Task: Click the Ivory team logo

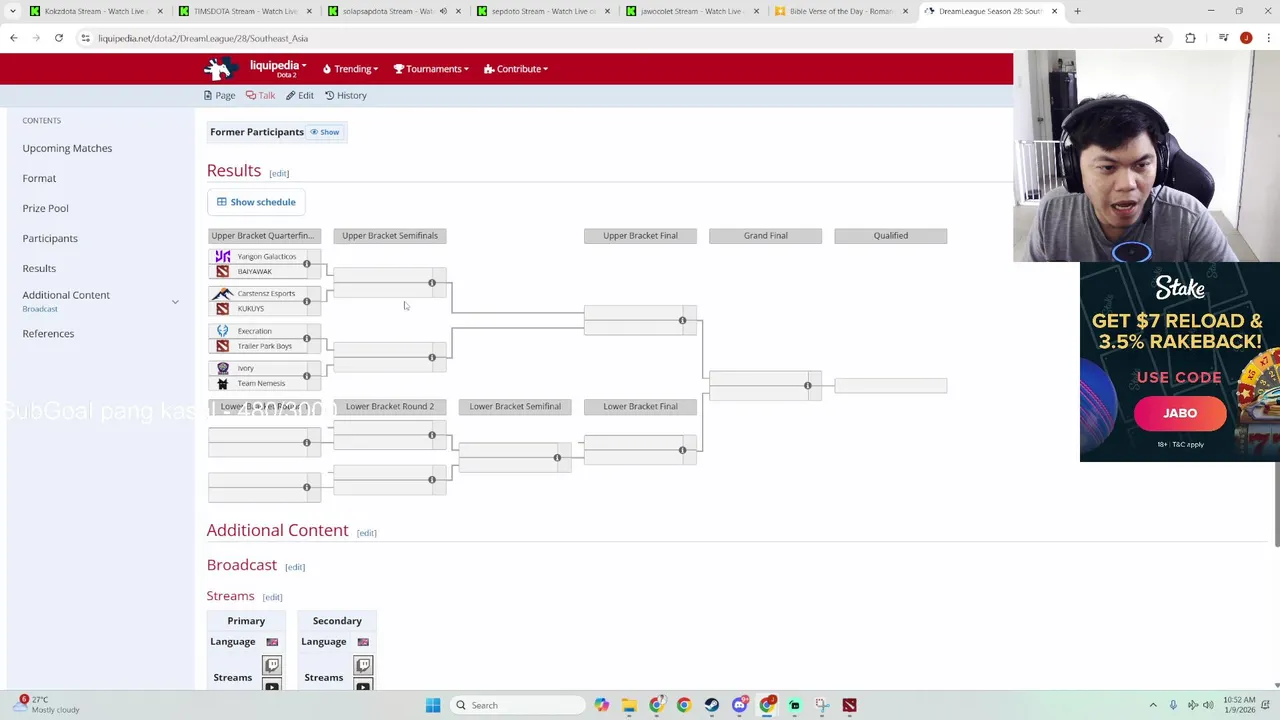Action: (x=222, y=368)
